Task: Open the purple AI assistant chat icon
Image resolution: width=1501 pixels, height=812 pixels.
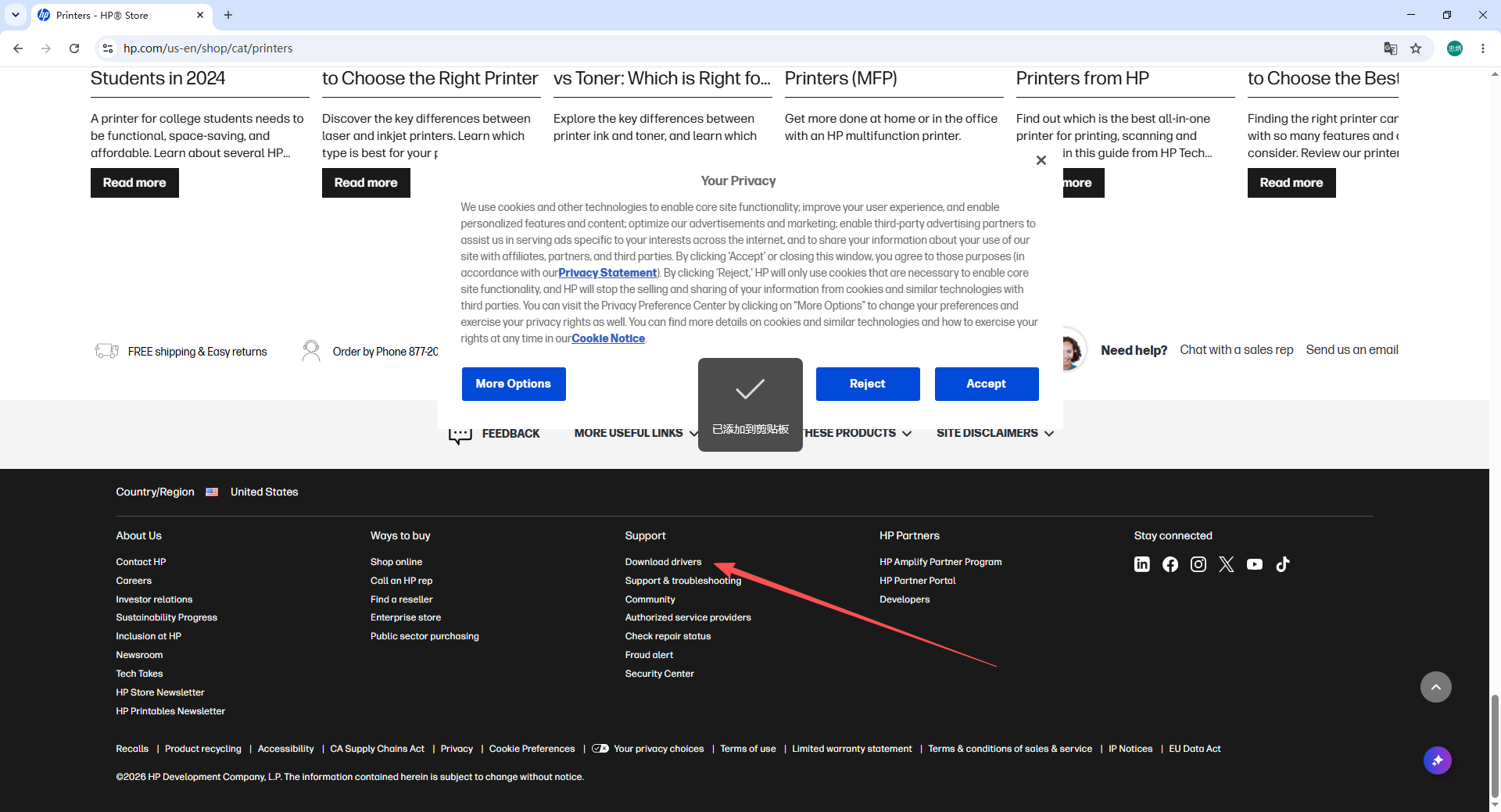Action: 1437,760
